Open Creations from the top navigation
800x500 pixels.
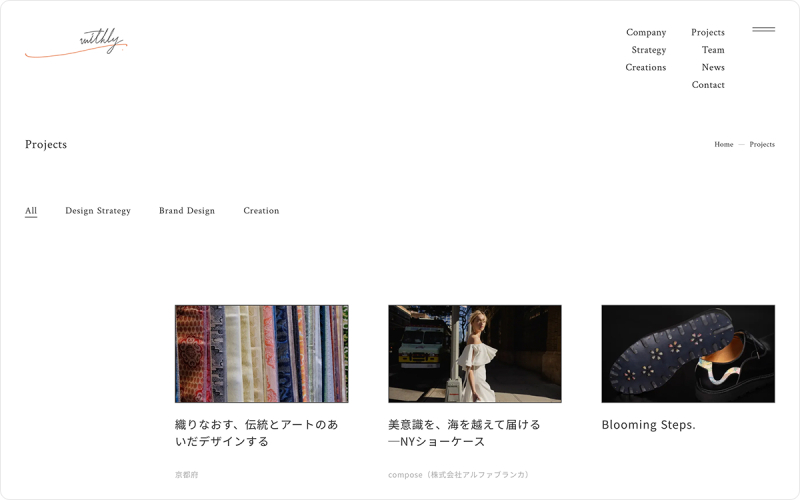tap(645, 68)
